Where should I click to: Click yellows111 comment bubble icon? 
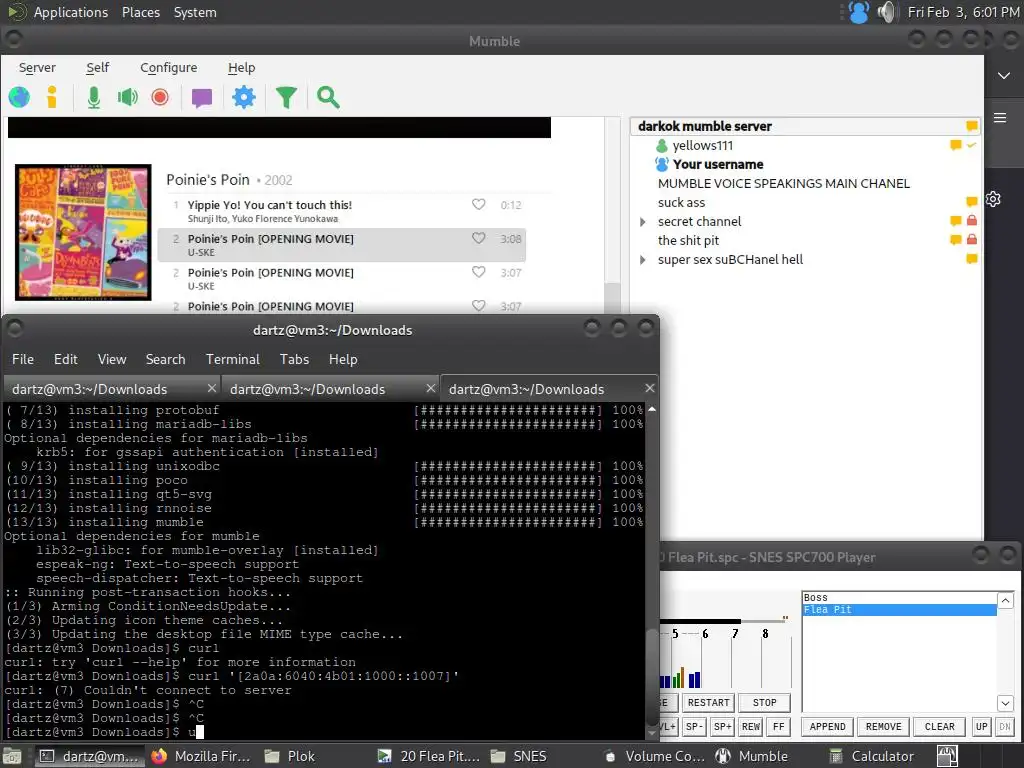click(955, 145)
